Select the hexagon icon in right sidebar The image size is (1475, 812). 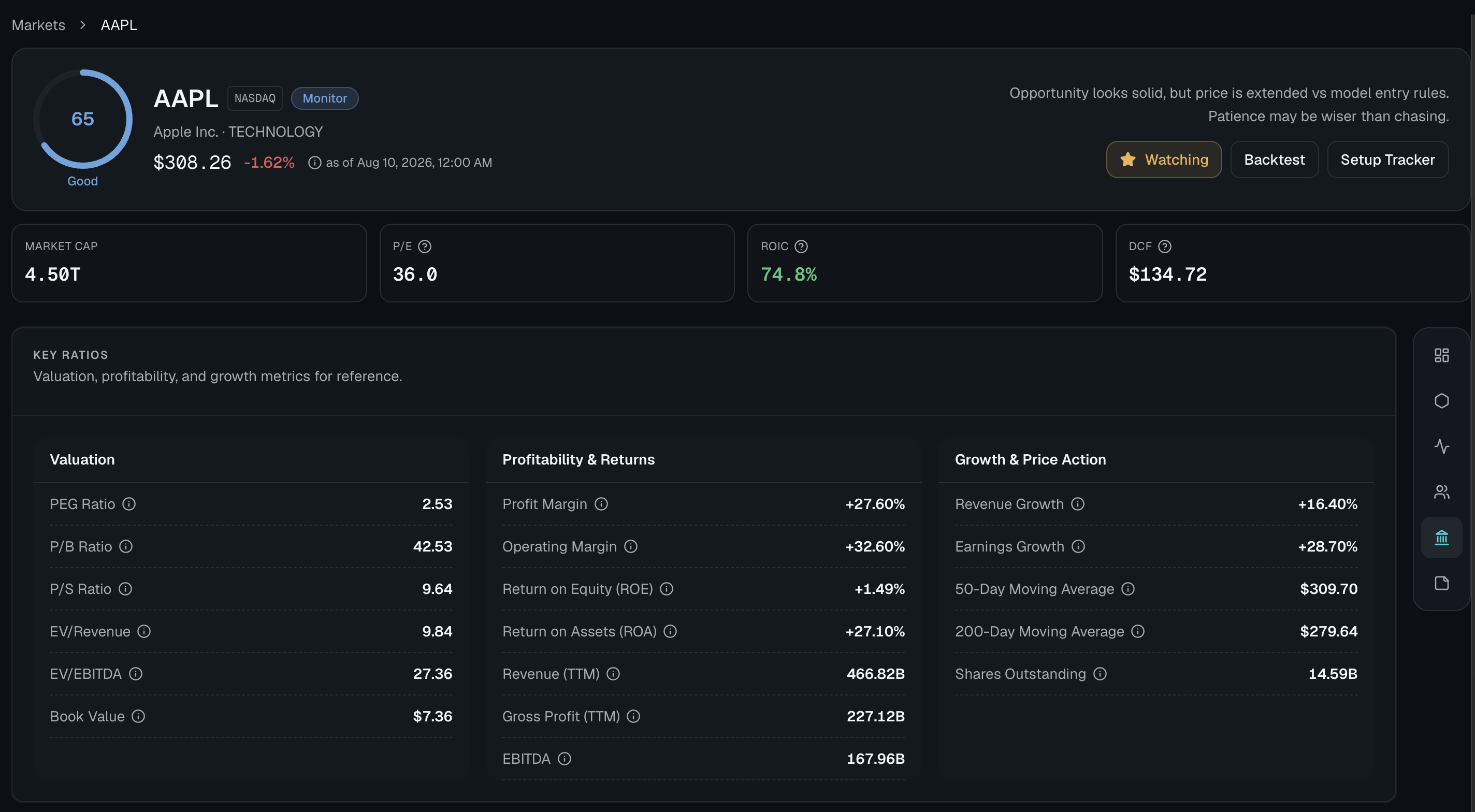click(1441, 401)
